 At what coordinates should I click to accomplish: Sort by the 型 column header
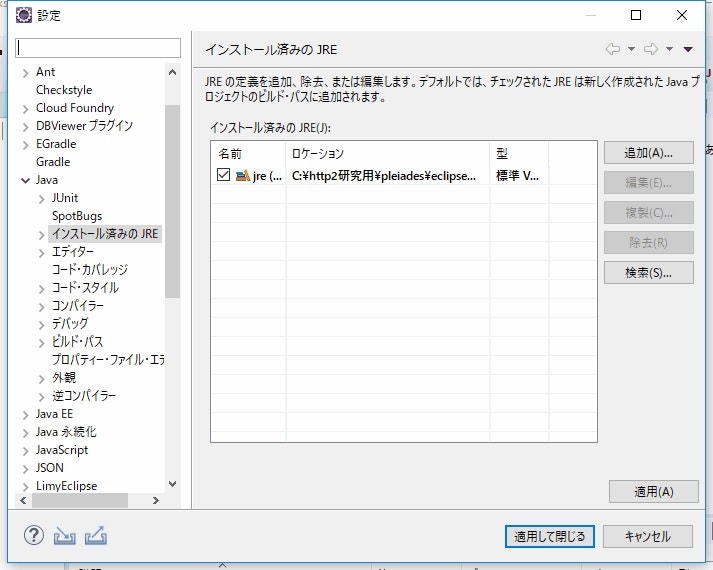pyautogui.click(x=519, y=154)
